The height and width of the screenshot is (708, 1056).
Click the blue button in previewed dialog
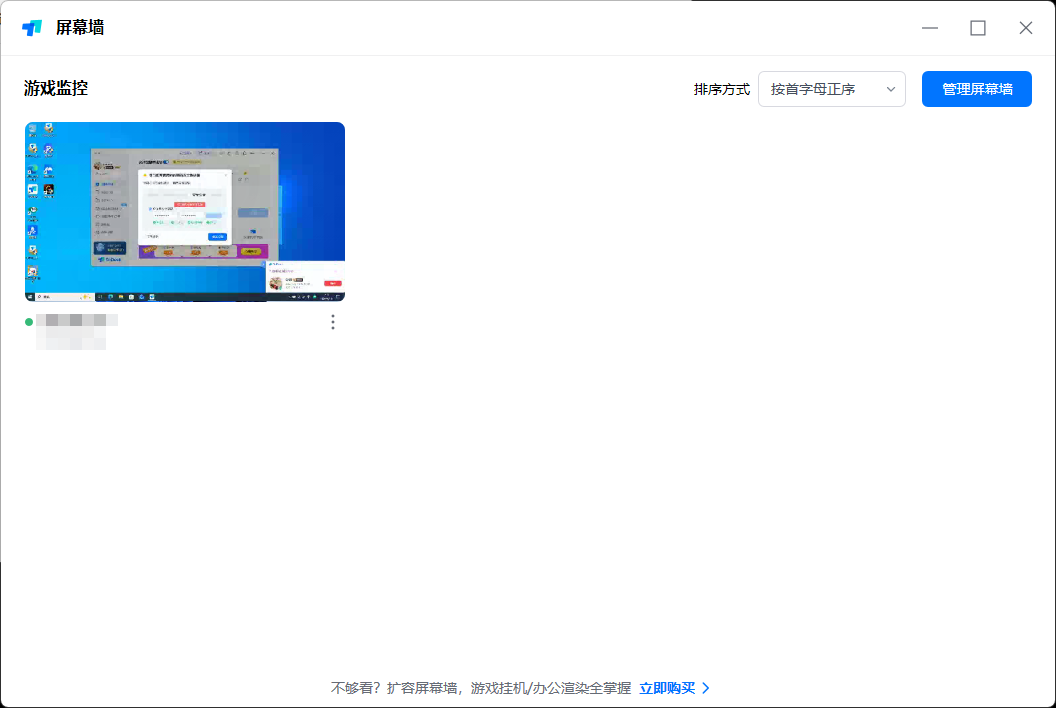tap(217, 237)
